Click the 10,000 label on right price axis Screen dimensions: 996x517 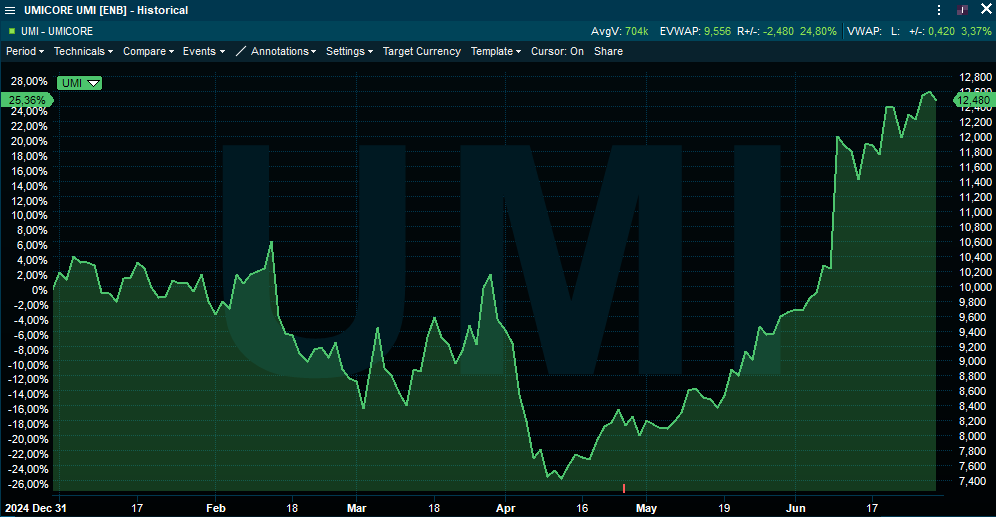[974, 287]
